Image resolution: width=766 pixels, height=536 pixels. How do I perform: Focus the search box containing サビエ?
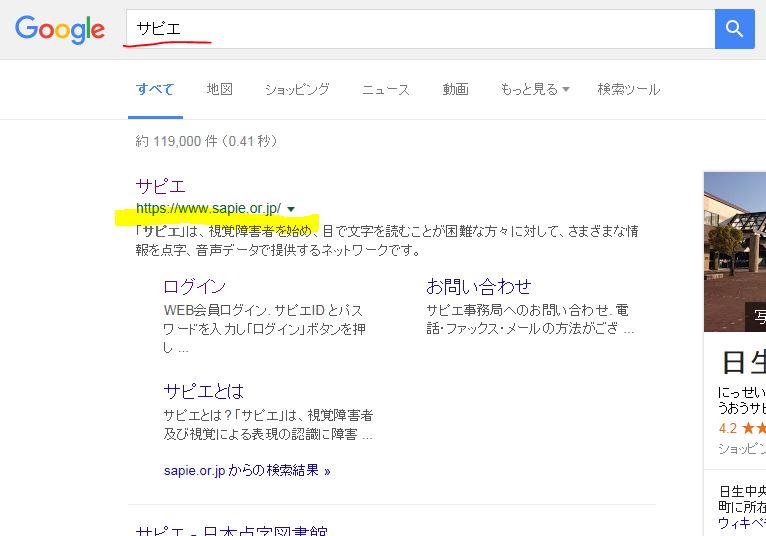click(420, 29)
